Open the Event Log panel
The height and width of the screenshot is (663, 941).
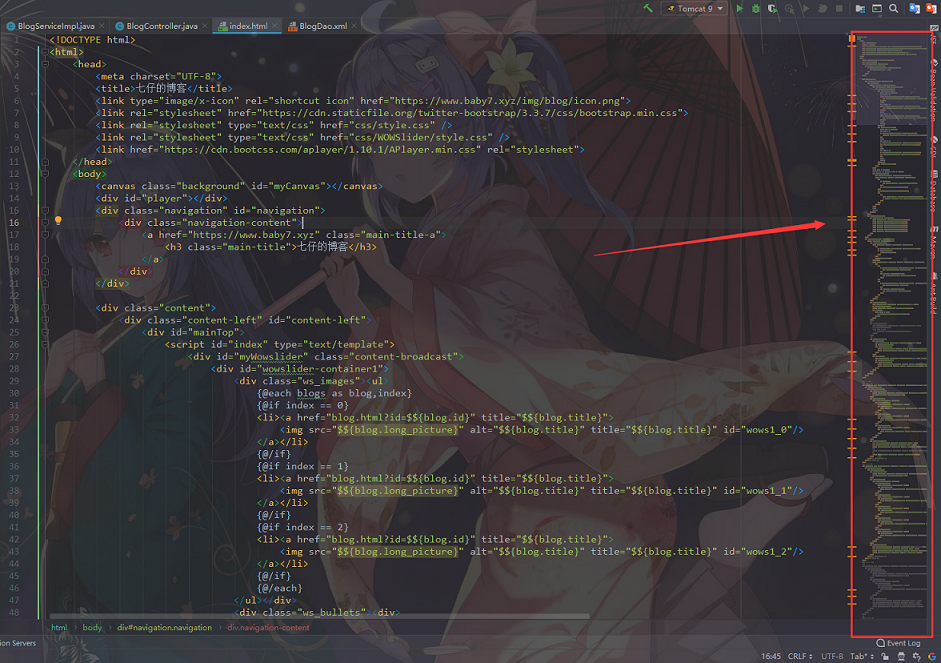point(898,643)
